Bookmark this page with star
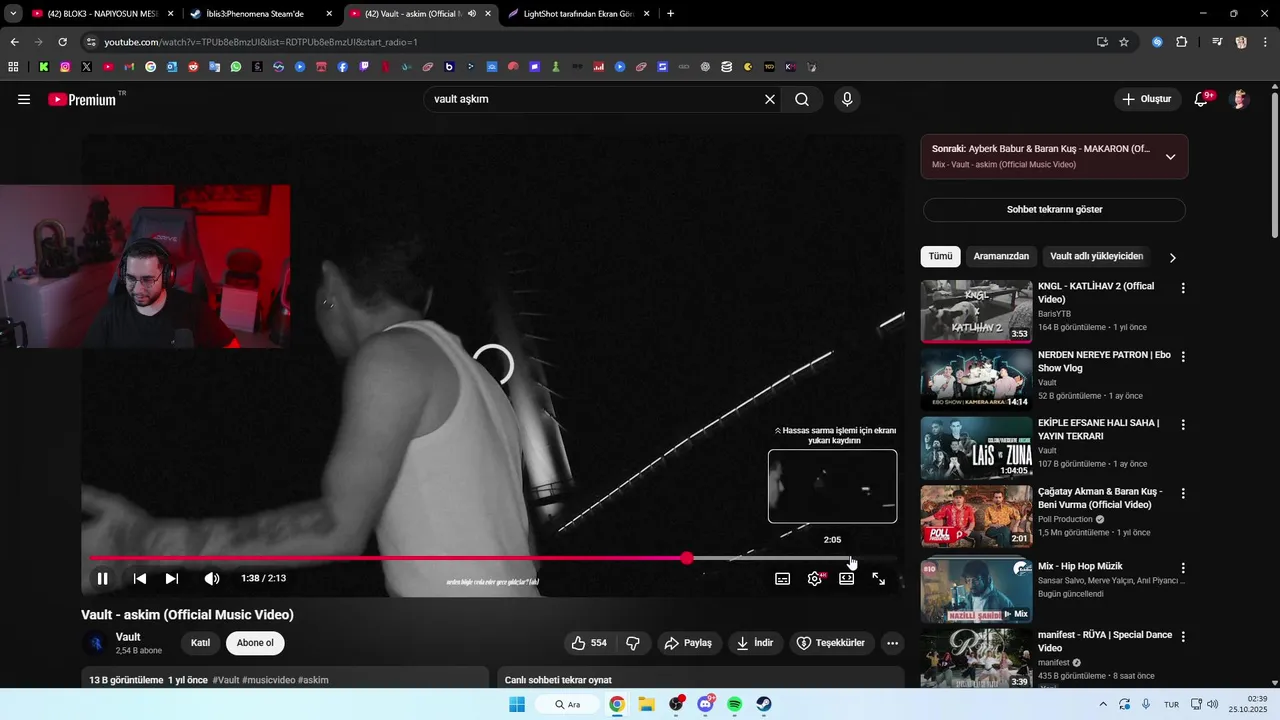 [x=1124, y=42]
